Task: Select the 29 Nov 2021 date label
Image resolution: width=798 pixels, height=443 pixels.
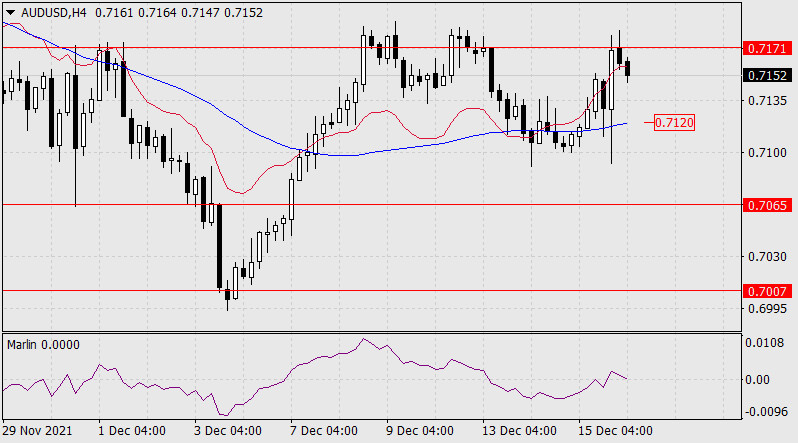Action: pos(38,431)
